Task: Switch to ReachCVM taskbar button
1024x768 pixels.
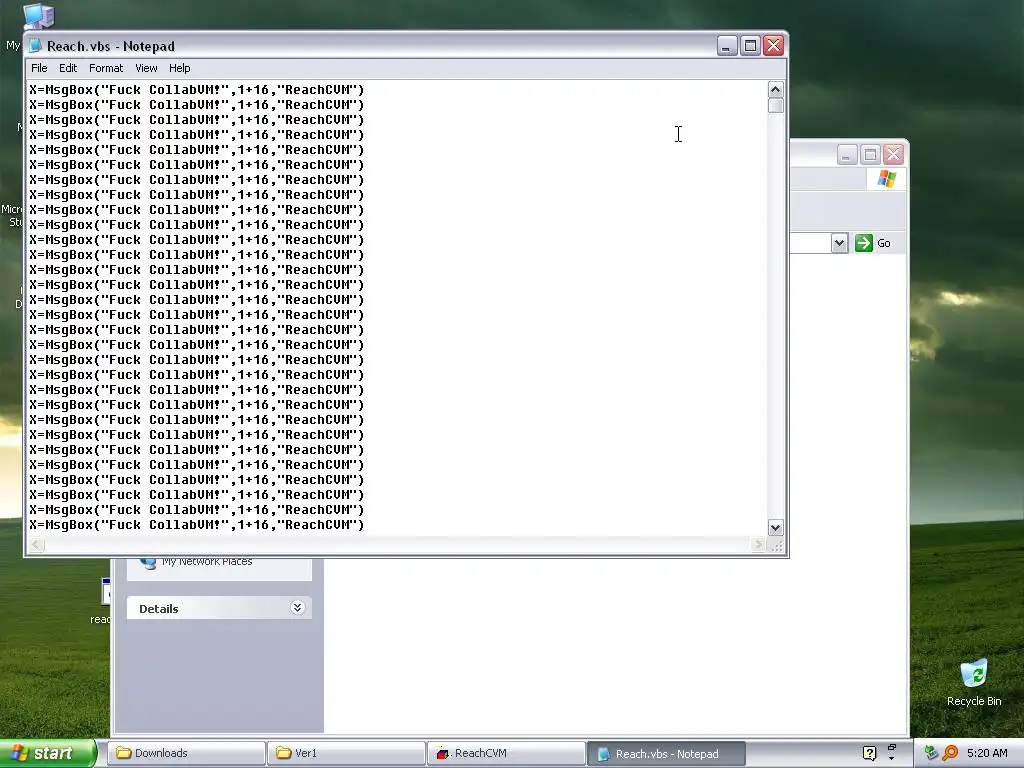Action: coord(506,753)
